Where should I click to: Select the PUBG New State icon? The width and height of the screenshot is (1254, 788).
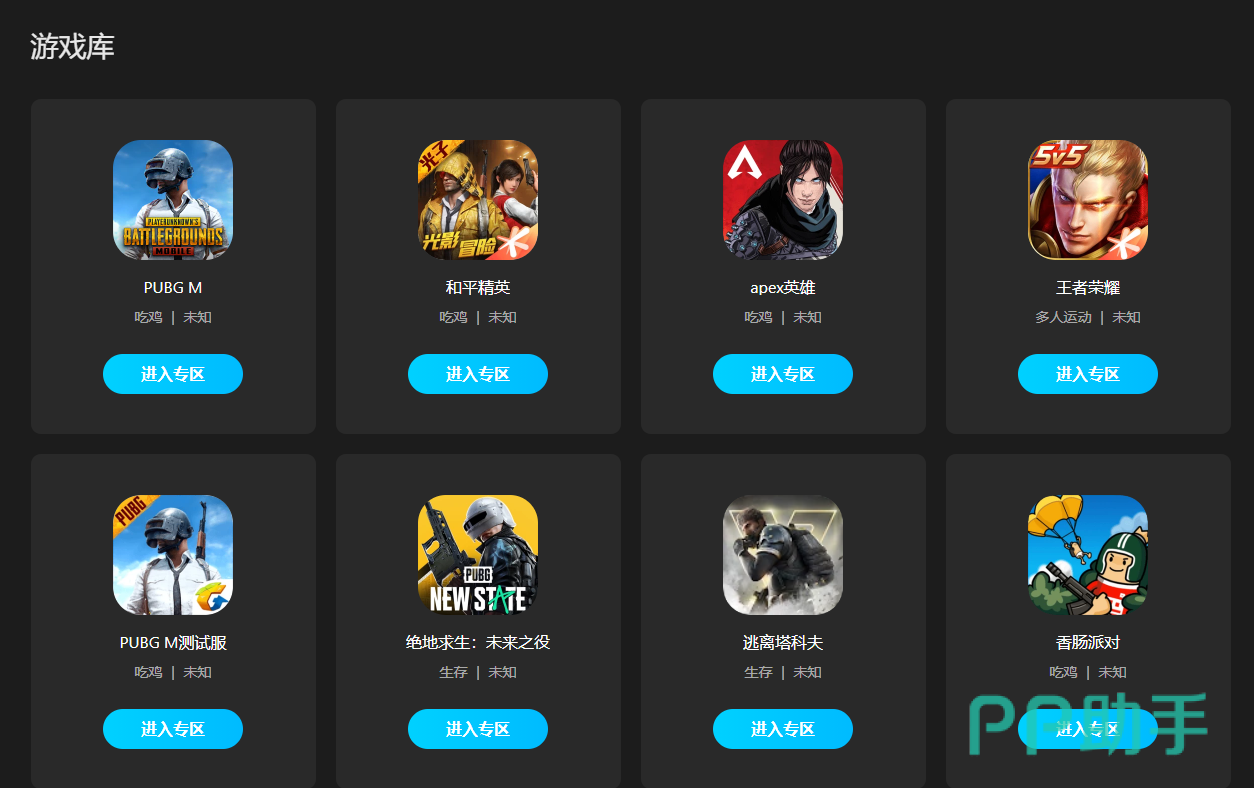coord(478,555)
